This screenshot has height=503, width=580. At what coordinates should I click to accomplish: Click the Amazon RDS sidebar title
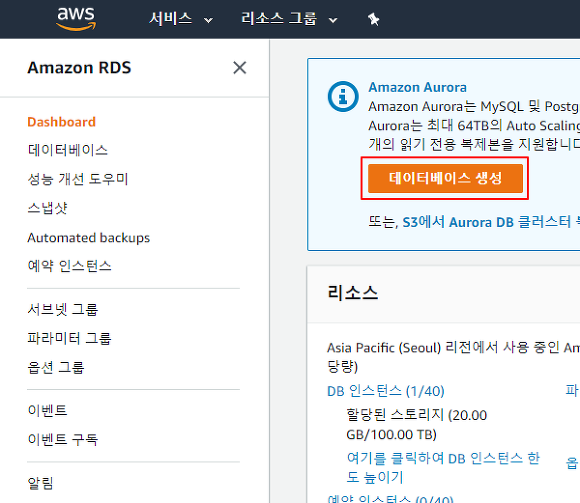click(x=79, y=68)
